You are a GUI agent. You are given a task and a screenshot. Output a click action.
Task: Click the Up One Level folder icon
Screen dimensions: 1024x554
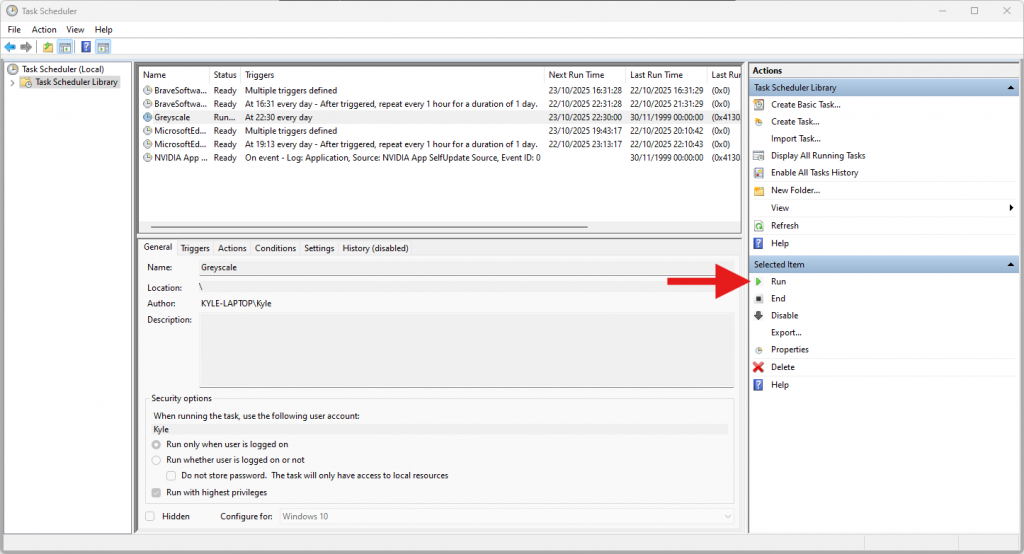(x=48, y=47)
